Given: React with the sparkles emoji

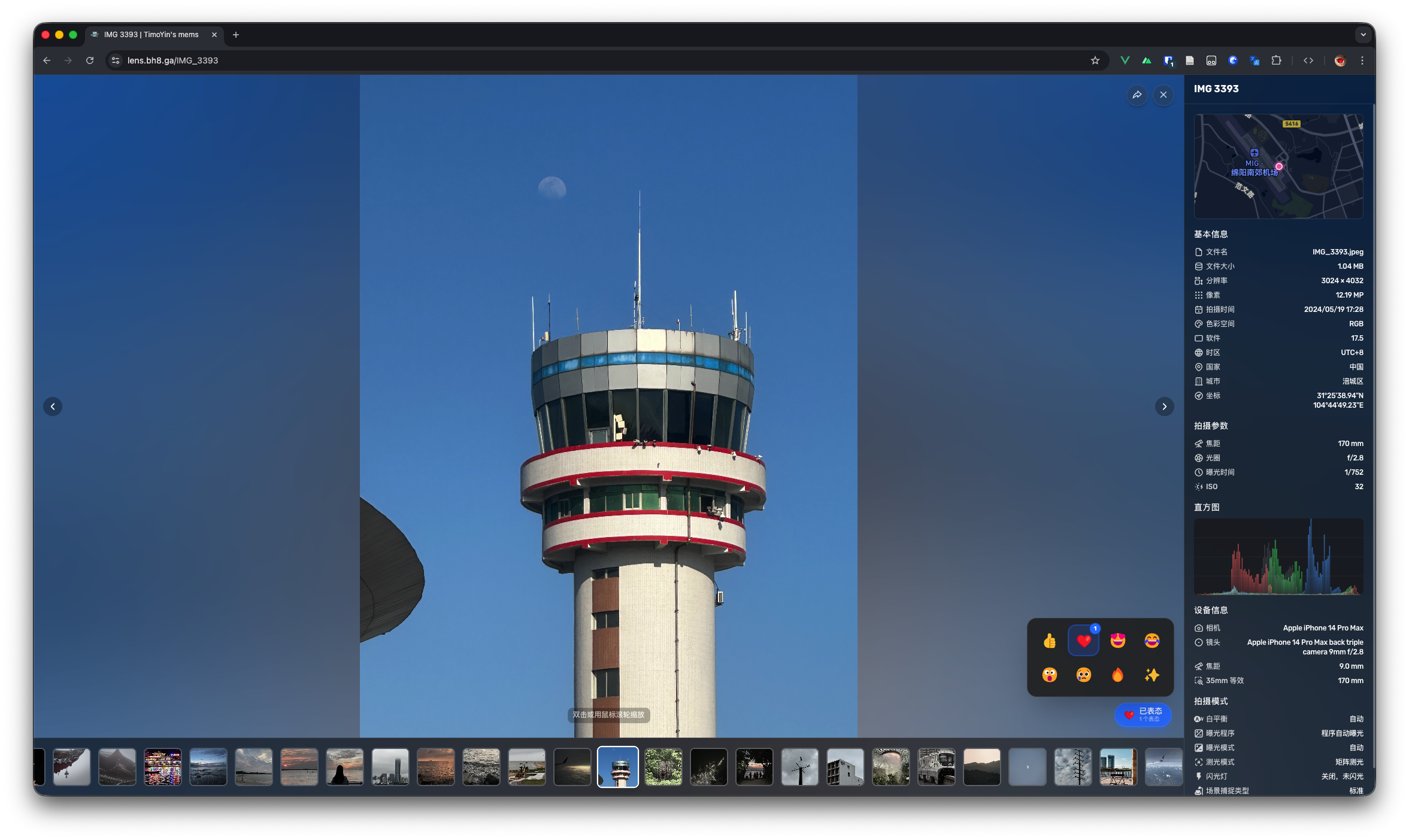Looking at the screenshot, I should click(1152, 675).
